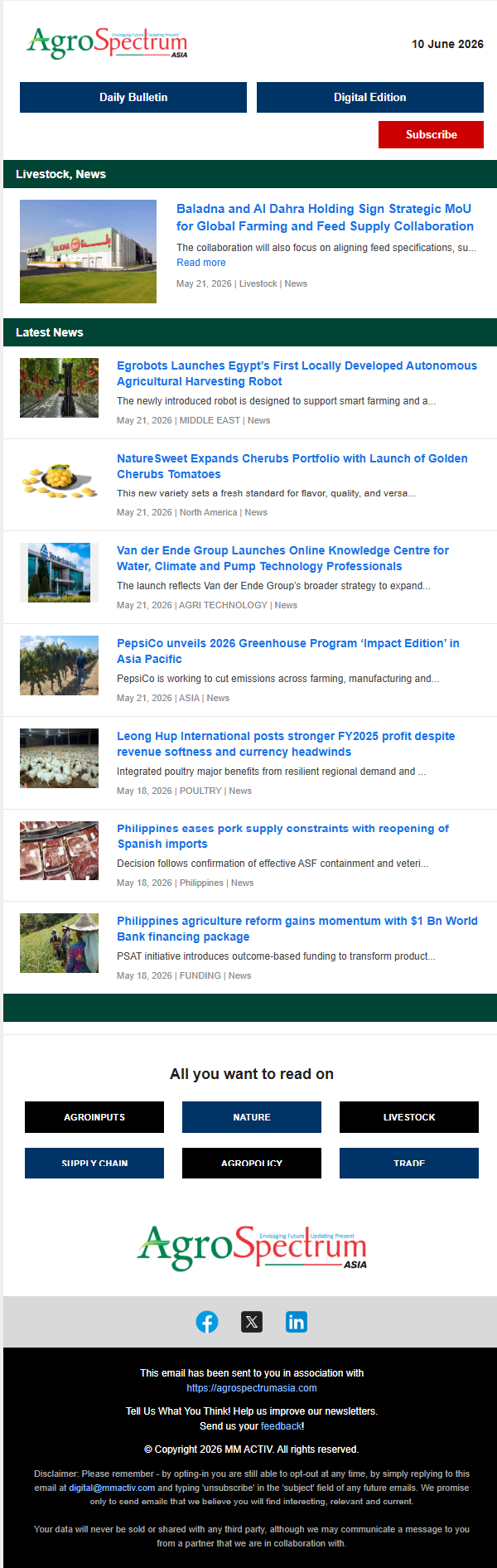Open Leong Hup International FY2025 headline

[x=286, y=743]
